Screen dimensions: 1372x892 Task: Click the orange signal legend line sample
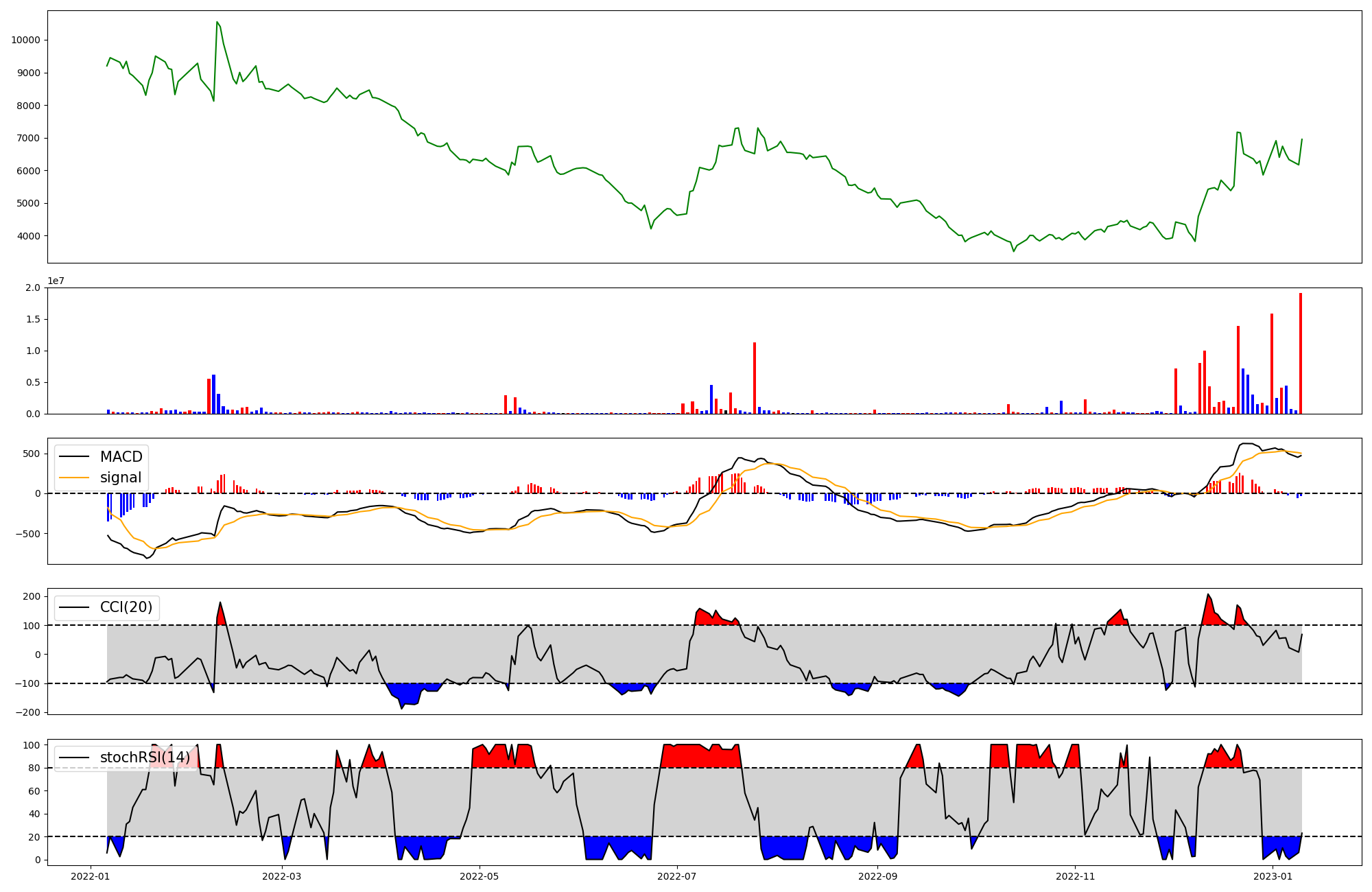coord(74,478)
